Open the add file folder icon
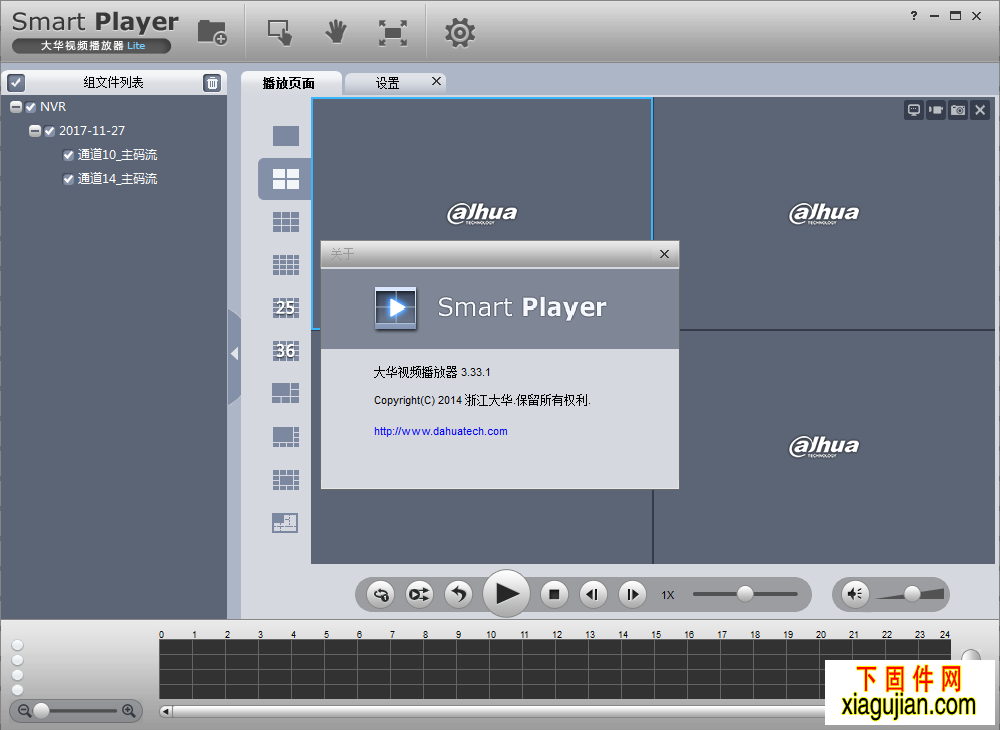Image resolution: width=1000 pixels, height=730 pixels. (212, 32)
